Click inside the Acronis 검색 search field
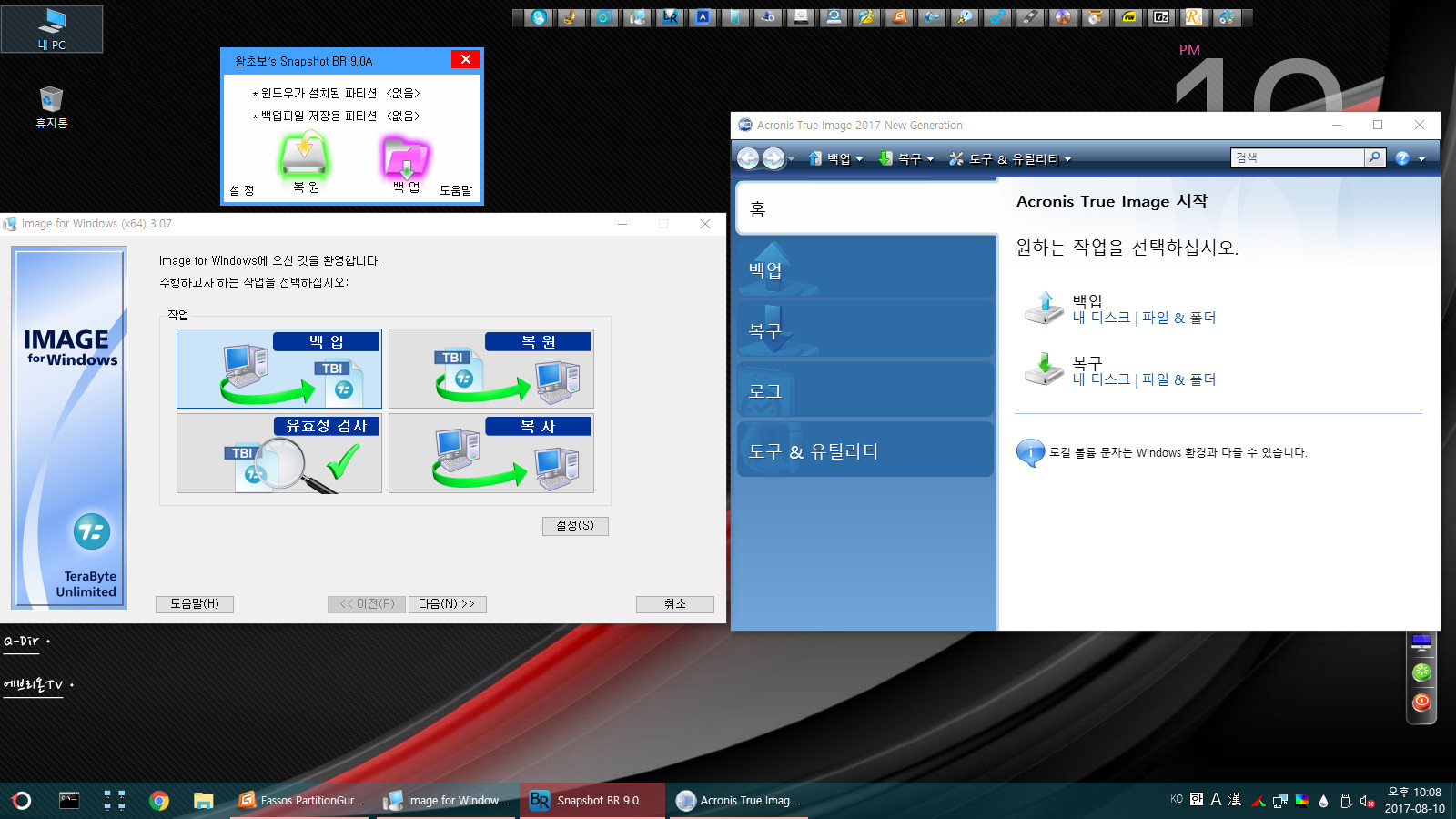Screen dimensions: 1456x819 point(1299,157)
